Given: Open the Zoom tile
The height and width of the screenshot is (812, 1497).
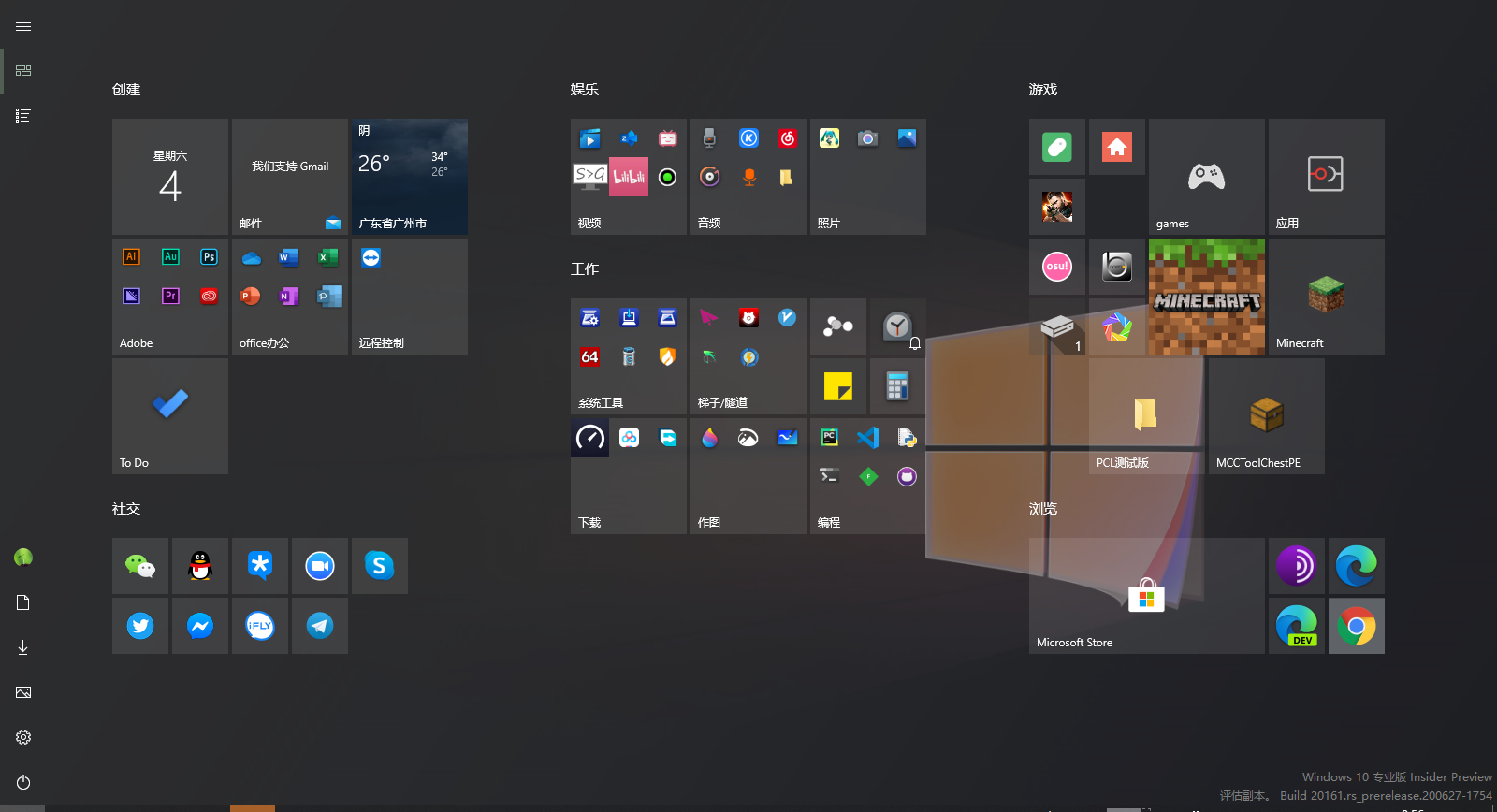Looking at the screenshot, I should click(320, 566).
